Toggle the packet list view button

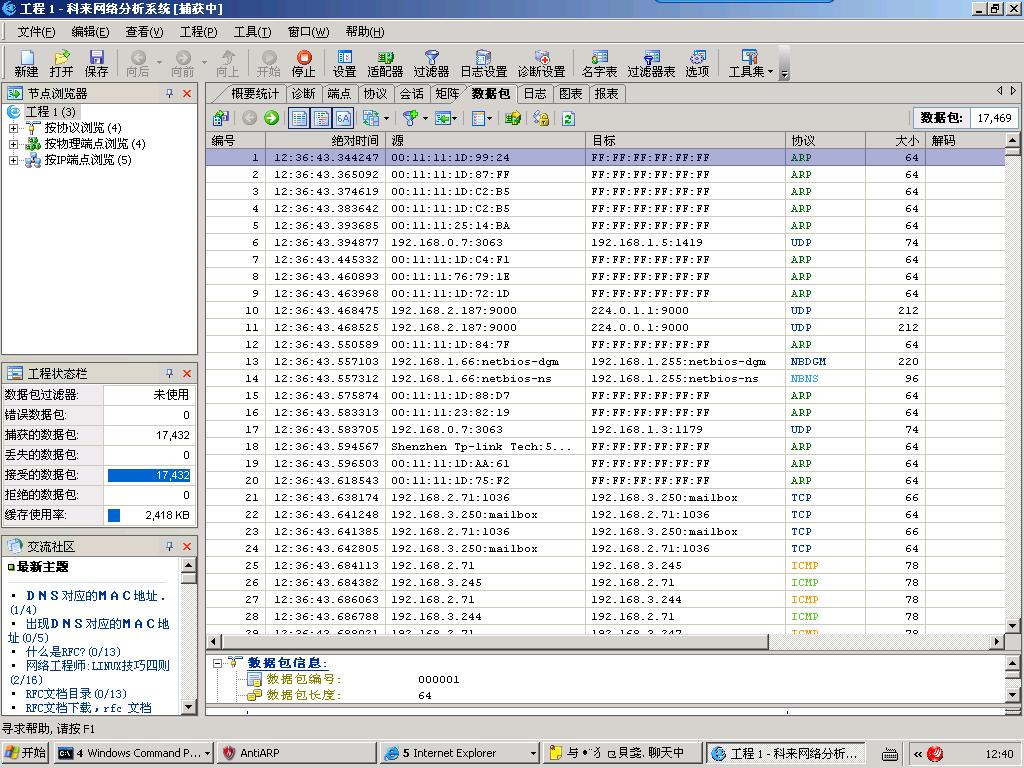click(x=299, y=118)
